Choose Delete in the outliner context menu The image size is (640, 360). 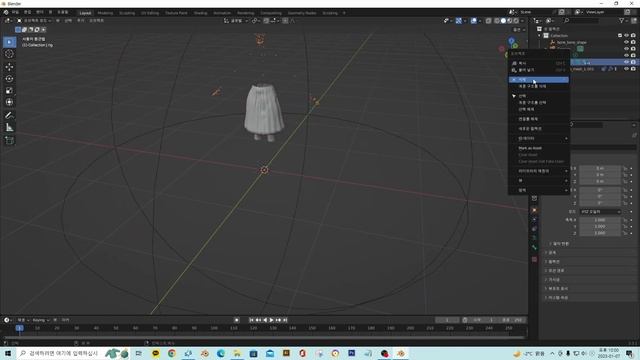click(x=538, y=80)
